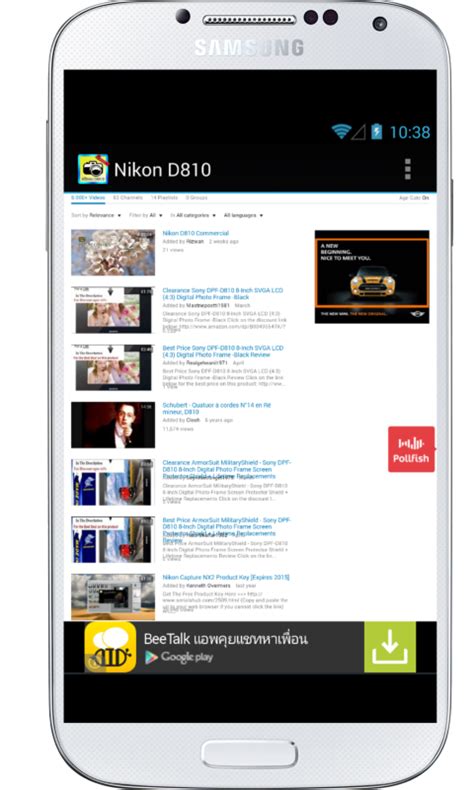The width and height of the screenshot is (474, 790).
Task: Open Clearance Sony DPF-D810 Digital Photo Frame link
Action: tap(223, 294)
